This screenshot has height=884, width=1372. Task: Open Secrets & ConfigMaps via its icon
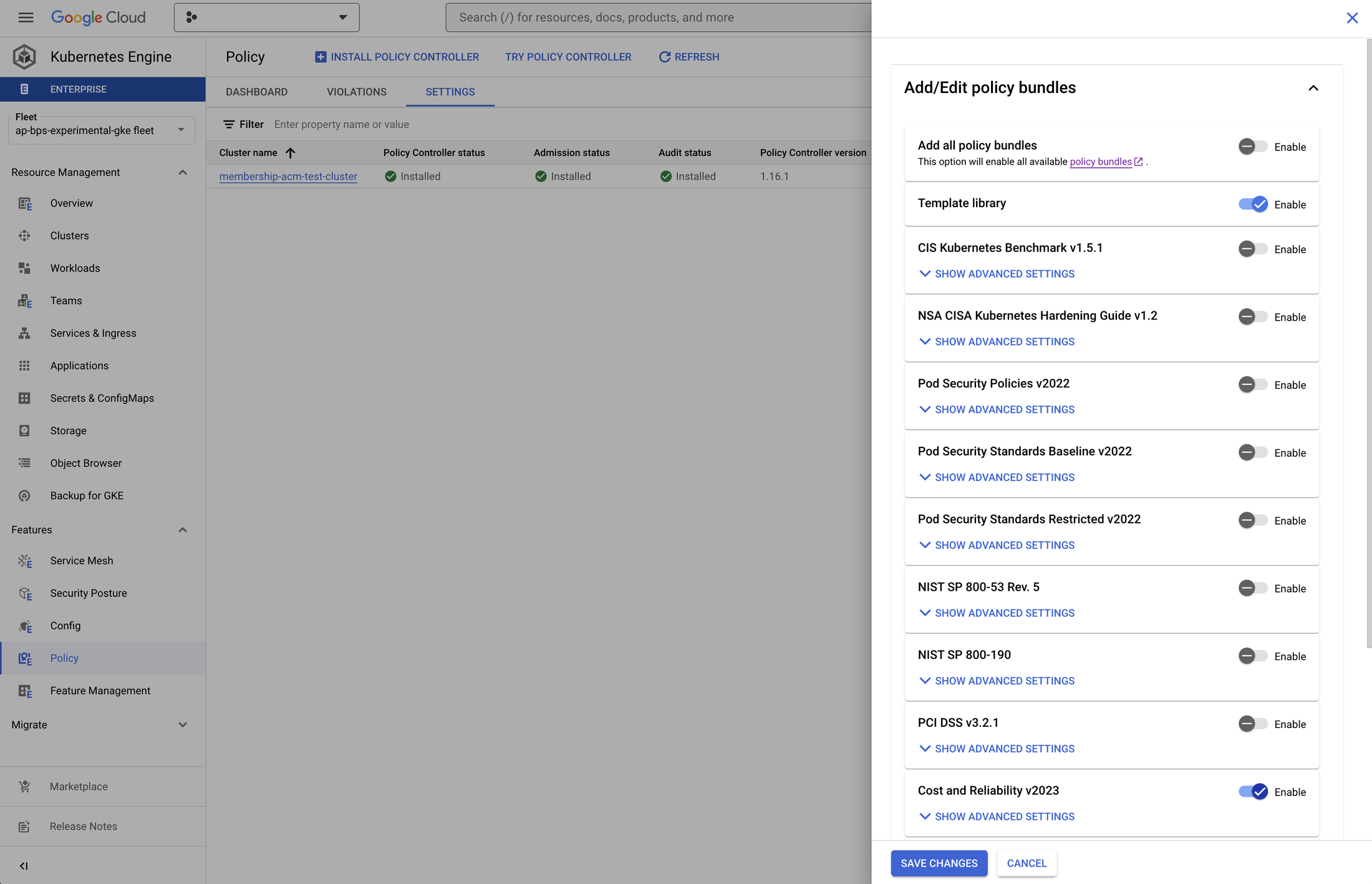[24, 398]
